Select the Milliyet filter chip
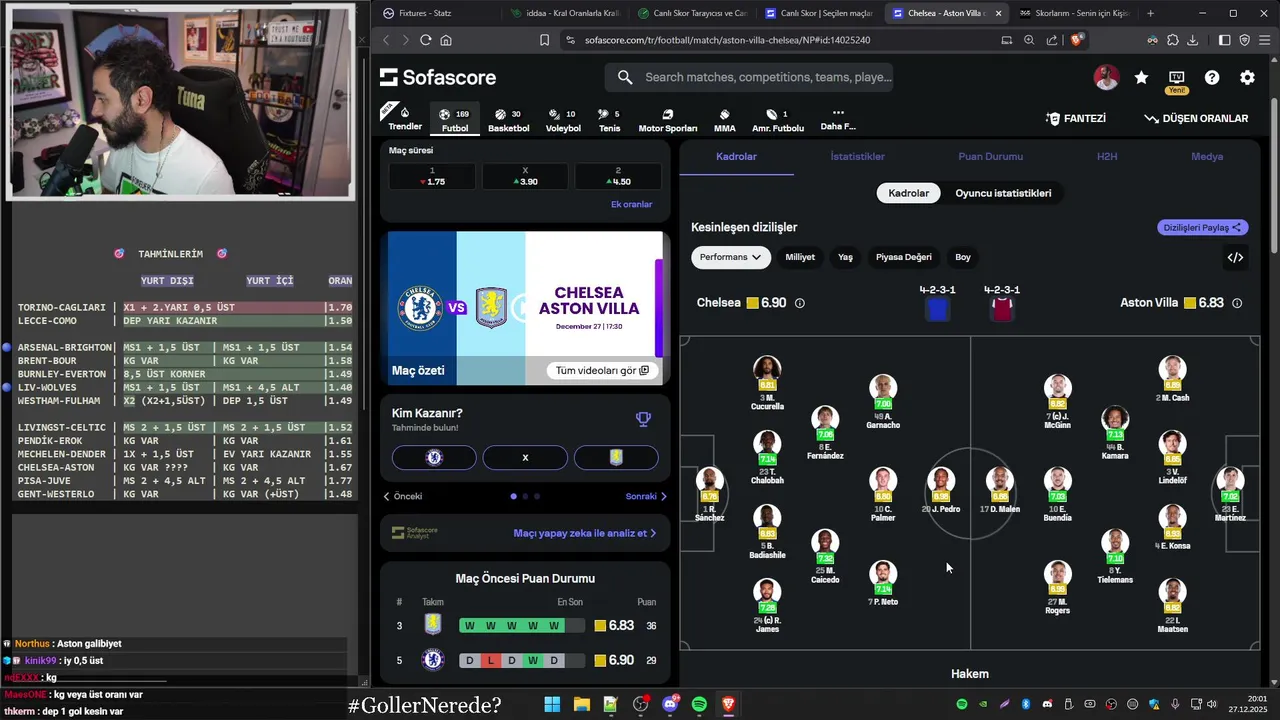The width and height of the screenshot is (1280, 720). pyautogui.click(x=800, y=257)
